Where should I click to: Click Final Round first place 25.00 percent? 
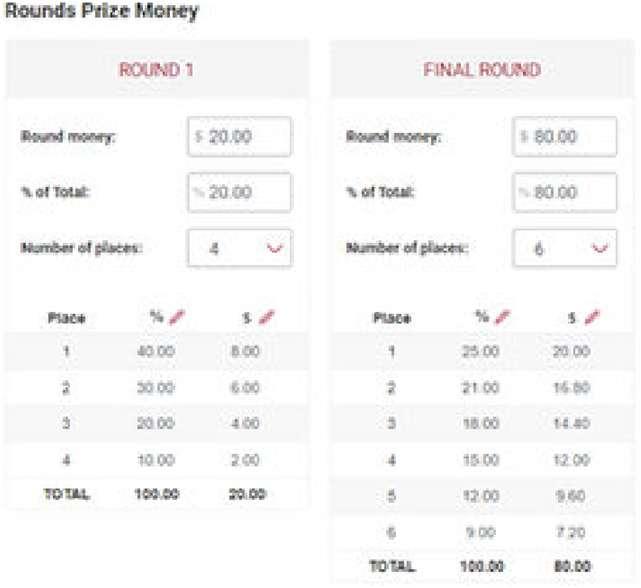point(481,351)
